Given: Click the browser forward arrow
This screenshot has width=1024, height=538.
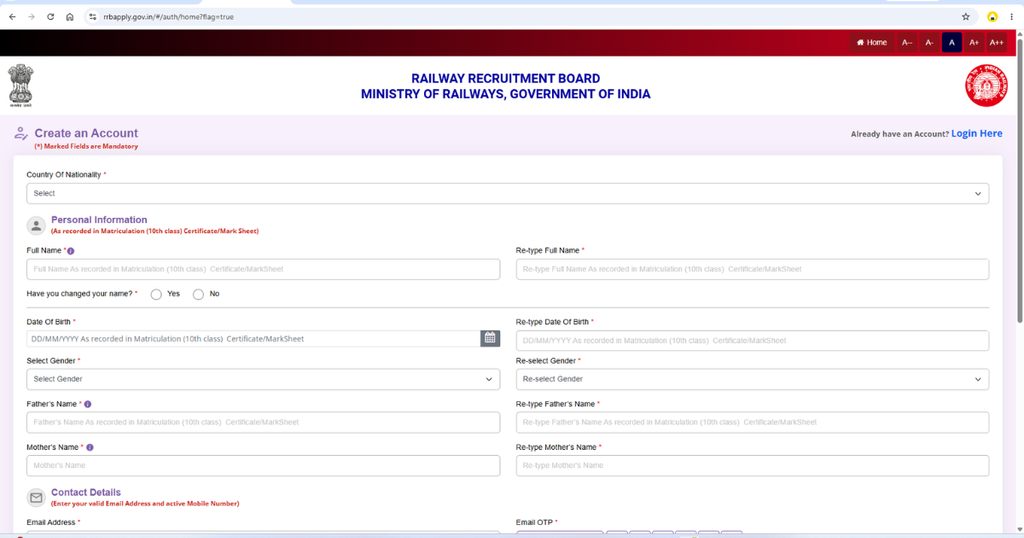Looking at the screenshot, I should pyautogui.click(x=31, y=17).
